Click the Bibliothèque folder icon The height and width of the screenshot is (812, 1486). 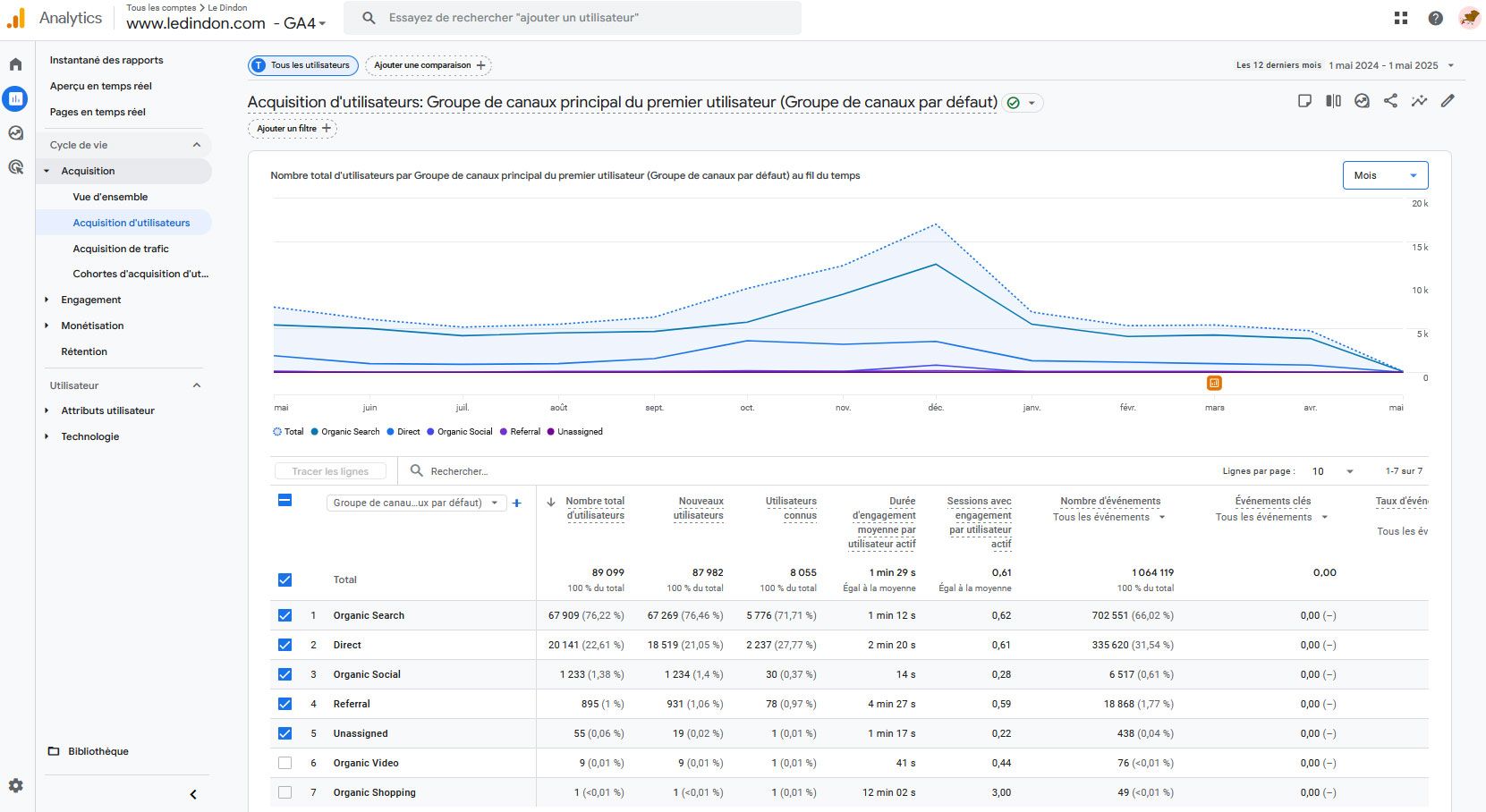(x=54, y=751)
